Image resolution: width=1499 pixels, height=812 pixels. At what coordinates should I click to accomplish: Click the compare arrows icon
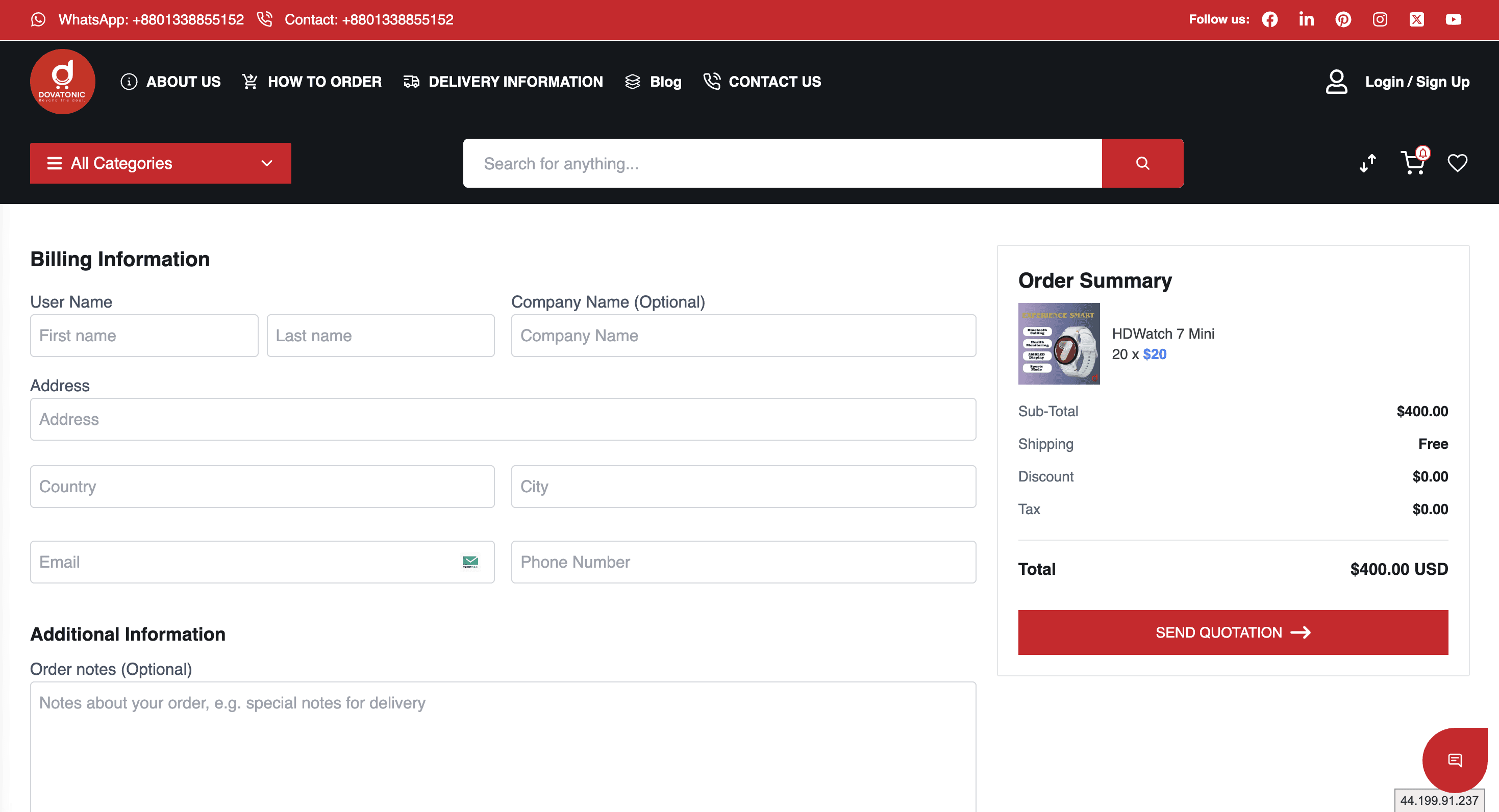[1367, 163]
